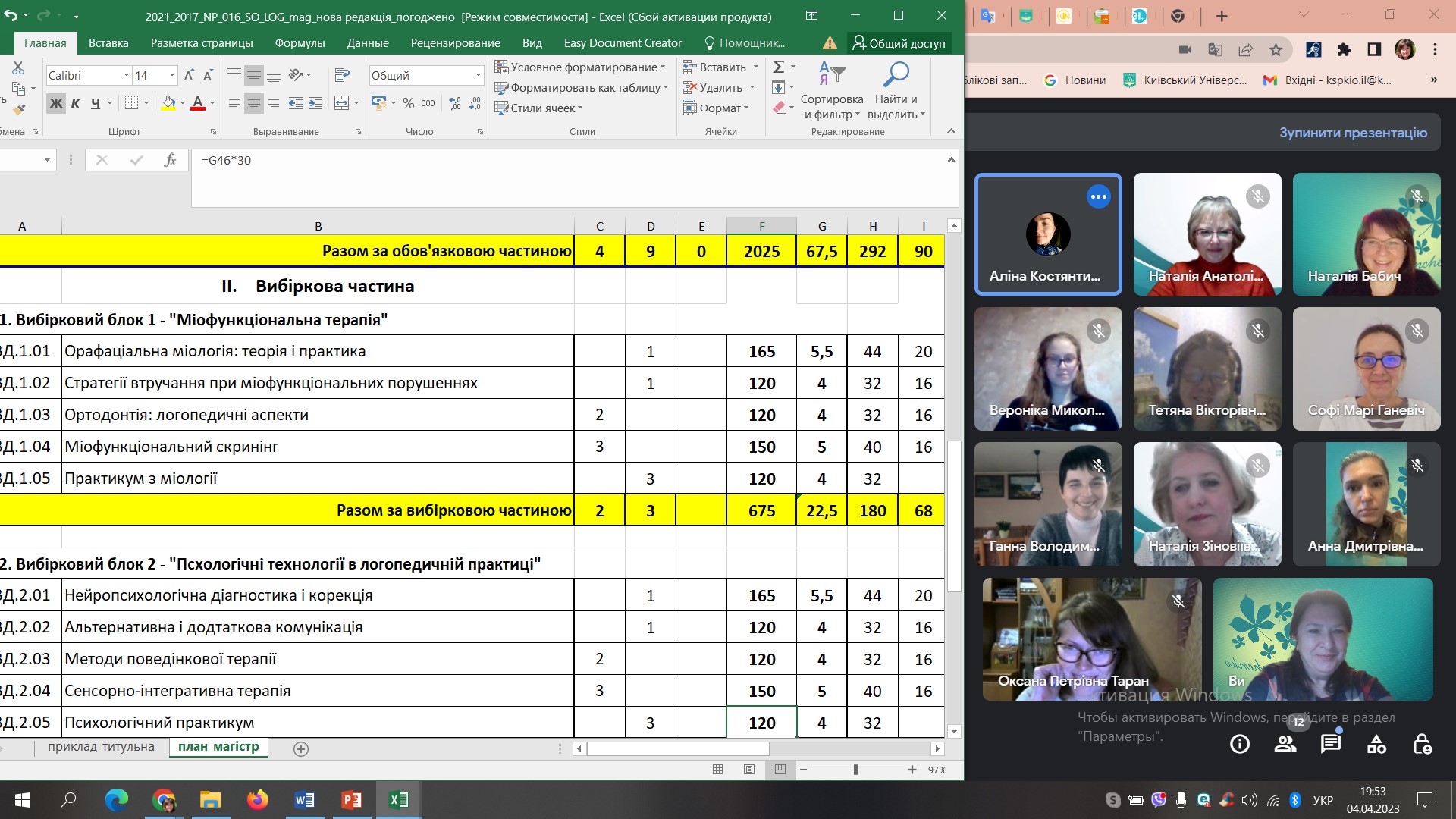The image size is (1456, 819).
Task: Toggle bold (Ж) formatting
Action: pyautogui.click(x=56, y=103)
